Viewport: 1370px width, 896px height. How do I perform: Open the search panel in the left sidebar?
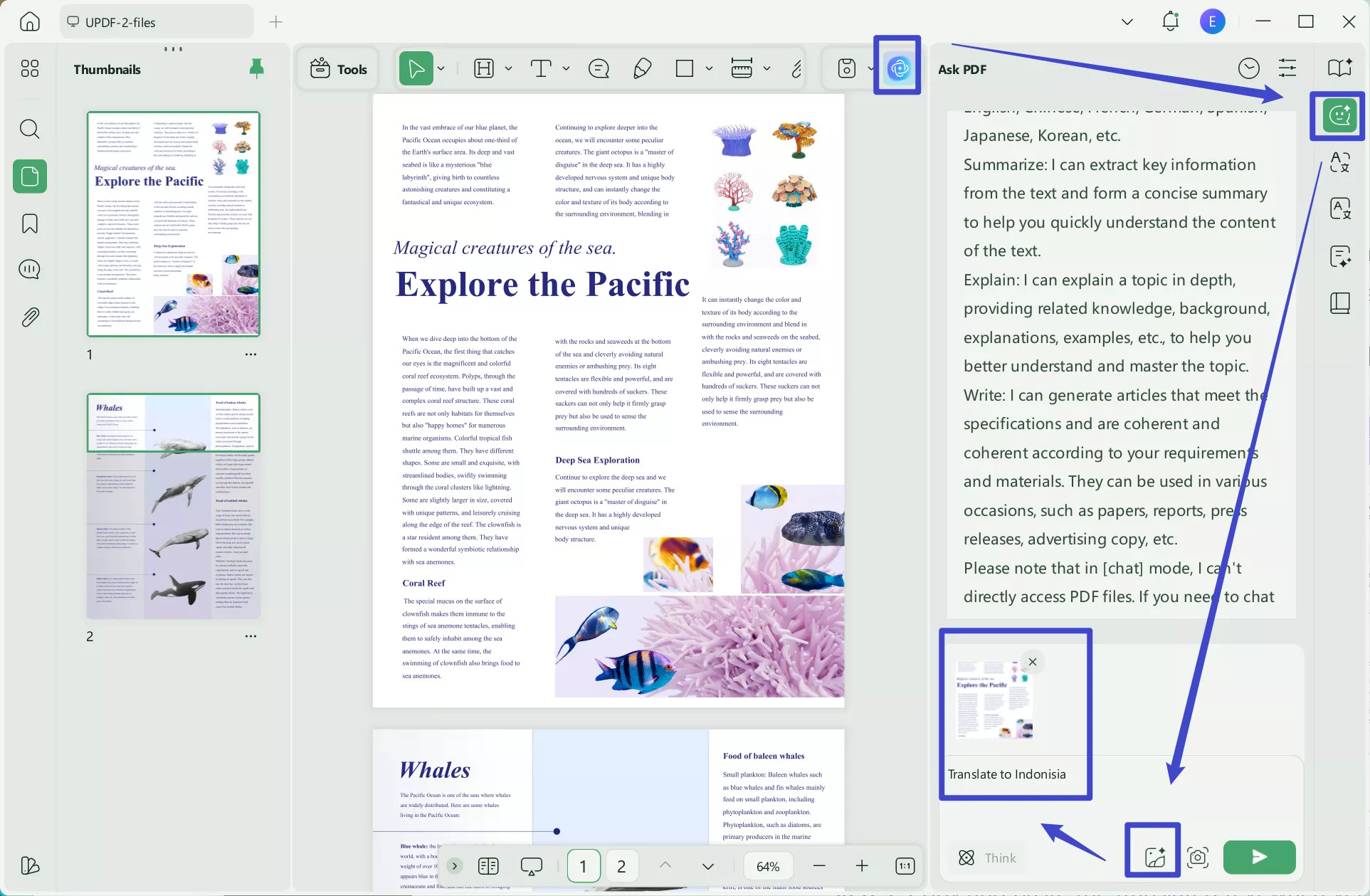coord(29,129)
